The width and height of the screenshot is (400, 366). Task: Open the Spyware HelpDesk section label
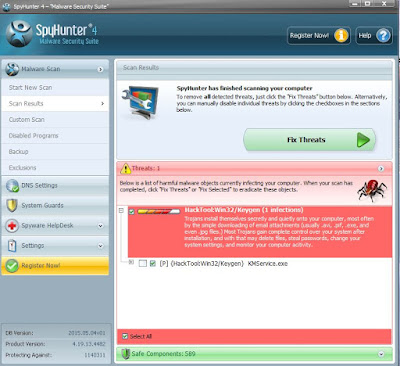click(47, 226)
